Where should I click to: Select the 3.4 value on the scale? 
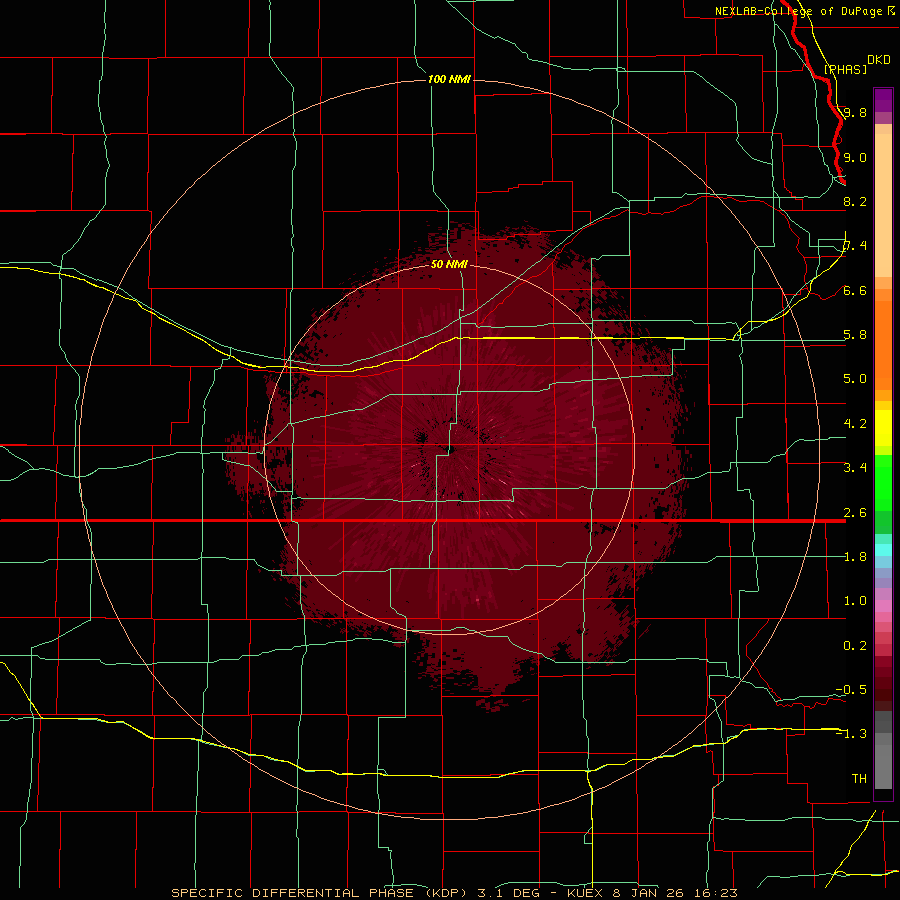coord(855,468)
